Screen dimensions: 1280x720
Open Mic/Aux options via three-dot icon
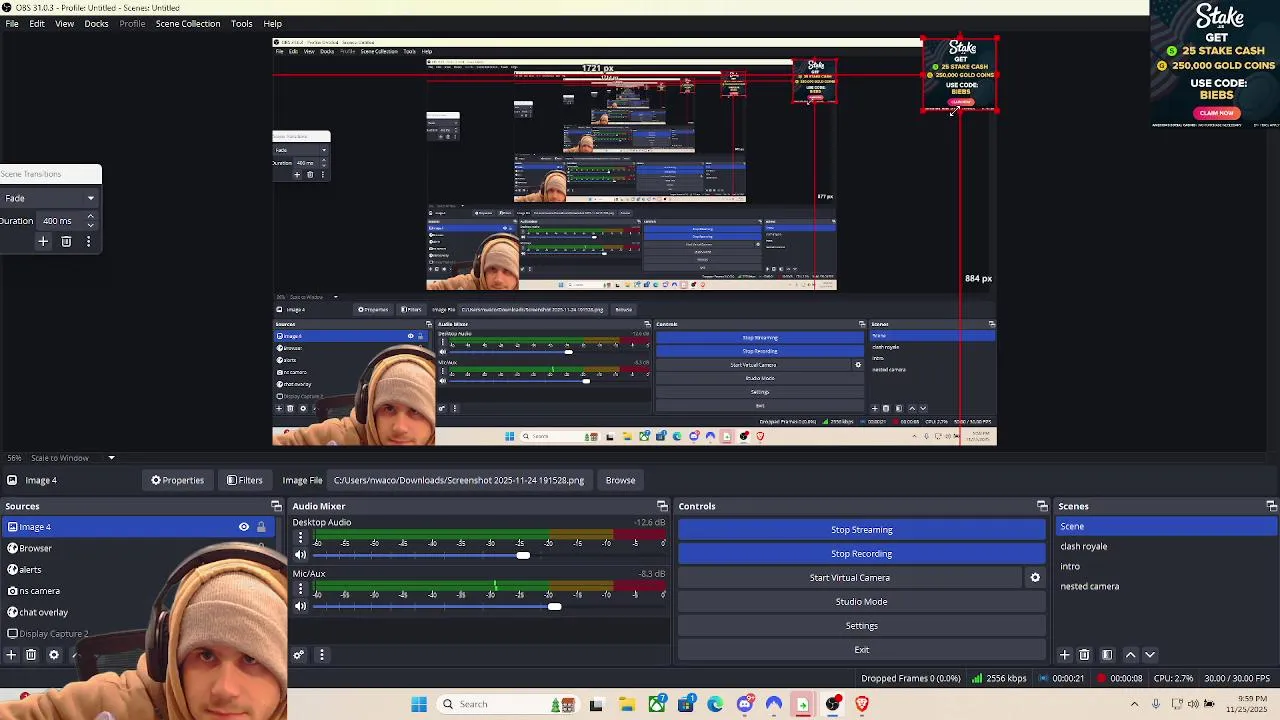300,589
